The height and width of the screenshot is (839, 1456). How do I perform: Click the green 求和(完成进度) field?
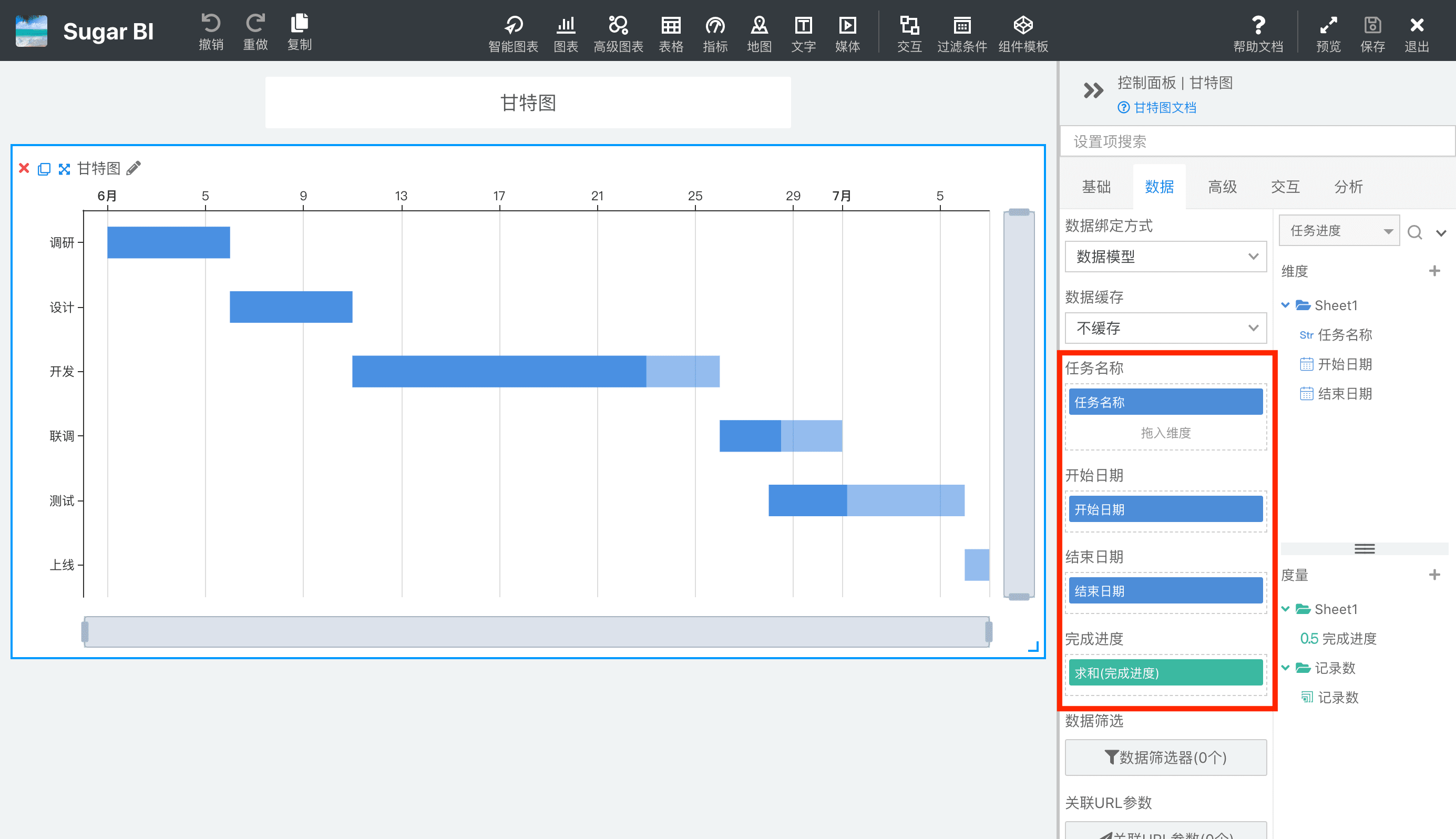coord(1166,672)
